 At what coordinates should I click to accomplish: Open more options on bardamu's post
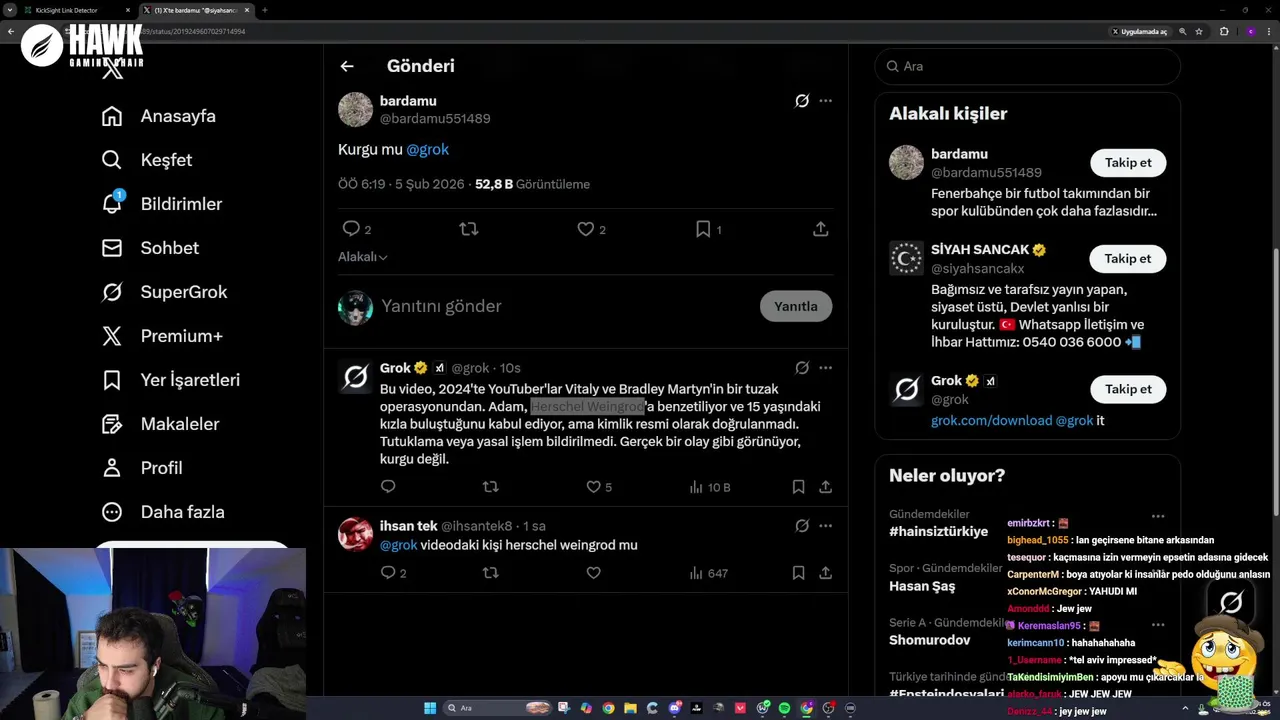[825, 101]
